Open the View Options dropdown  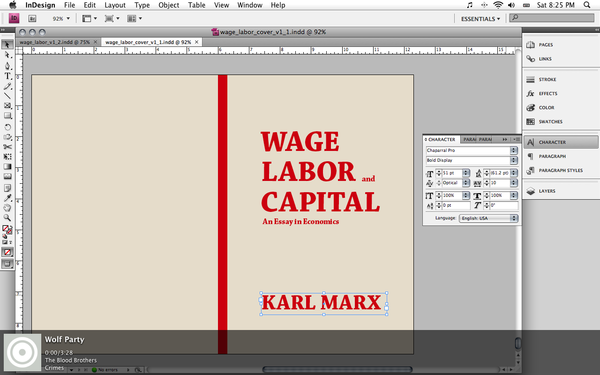click(x=90, y=18)
